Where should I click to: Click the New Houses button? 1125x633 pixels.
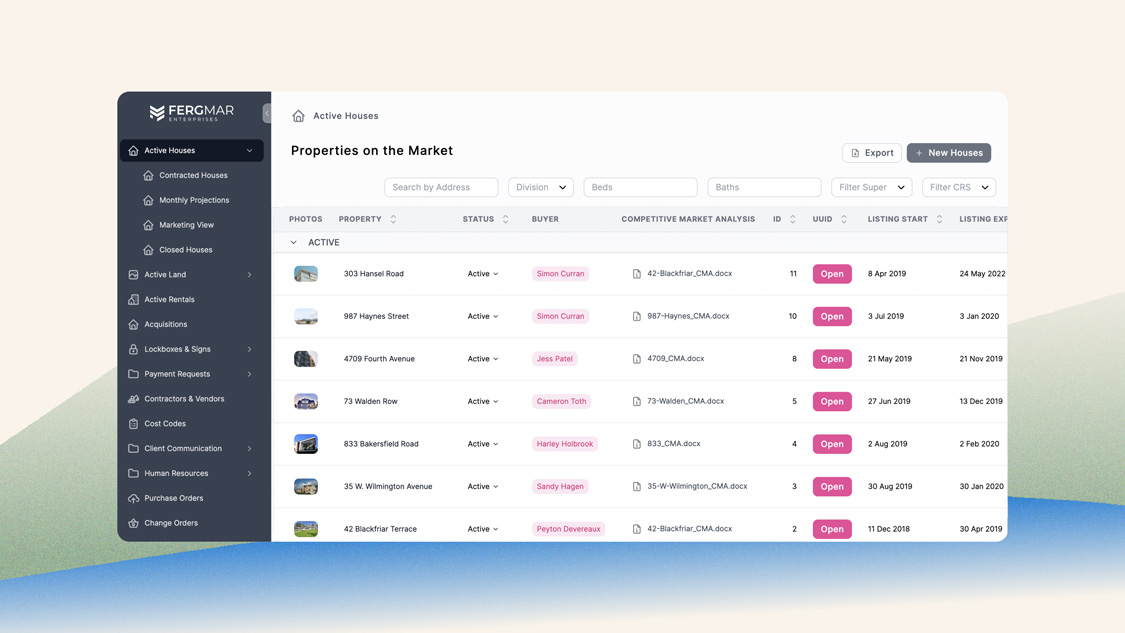pyautogui.click(x=948, y=152)
